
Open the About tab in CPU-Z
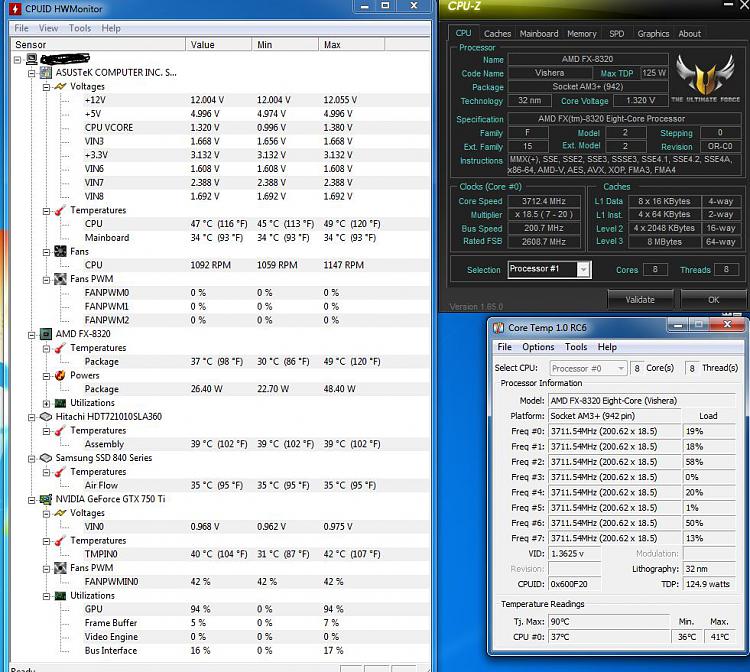tap(689, 34)
